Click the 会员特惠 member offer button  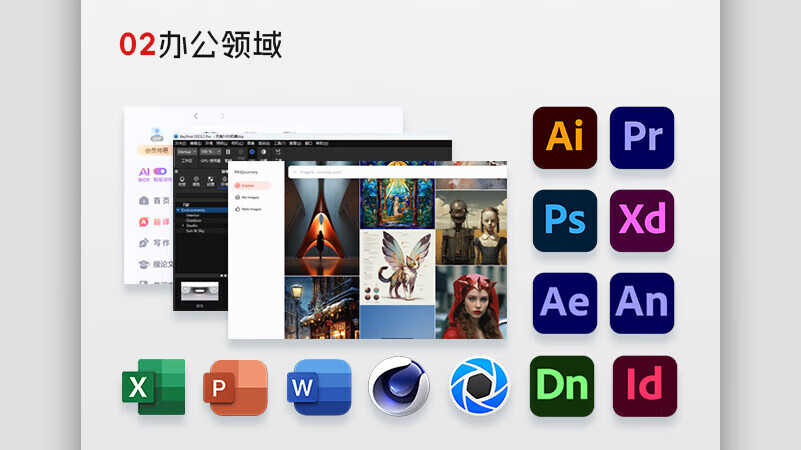156,150
